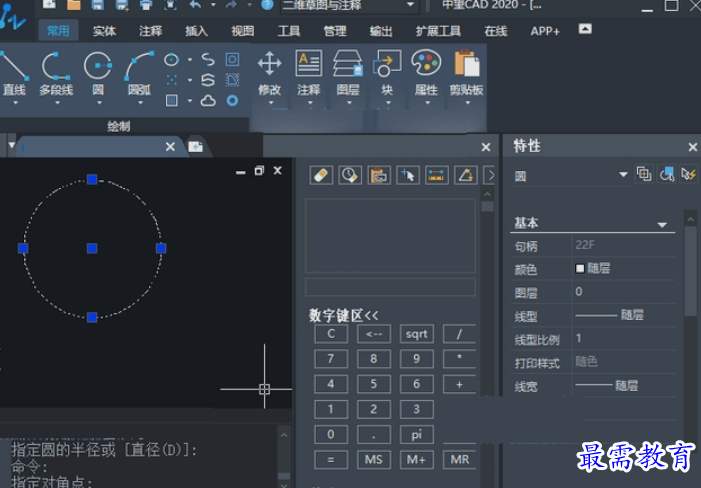
Task: Switch to the 工具 ribbon tab
Action: tap(289, 31)
